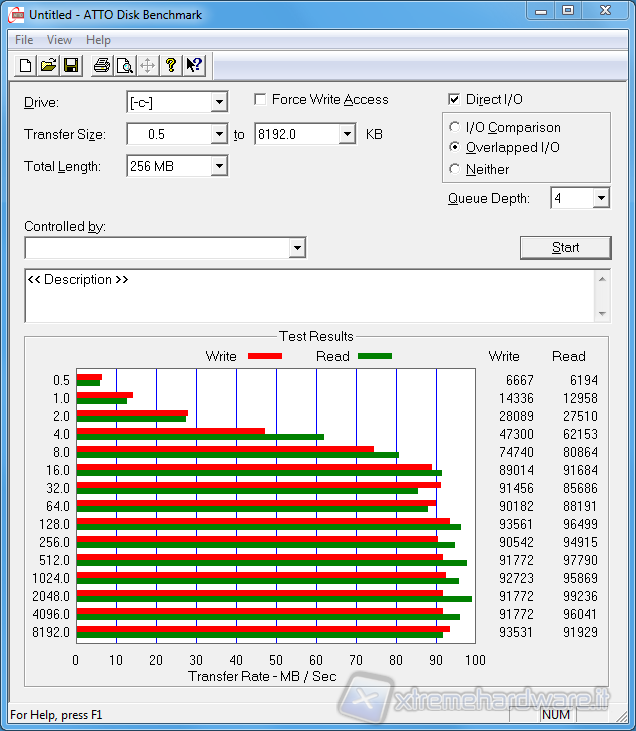Click the yellow question mark About icon
Screen dimensions: 636x731
coord(171,66)
